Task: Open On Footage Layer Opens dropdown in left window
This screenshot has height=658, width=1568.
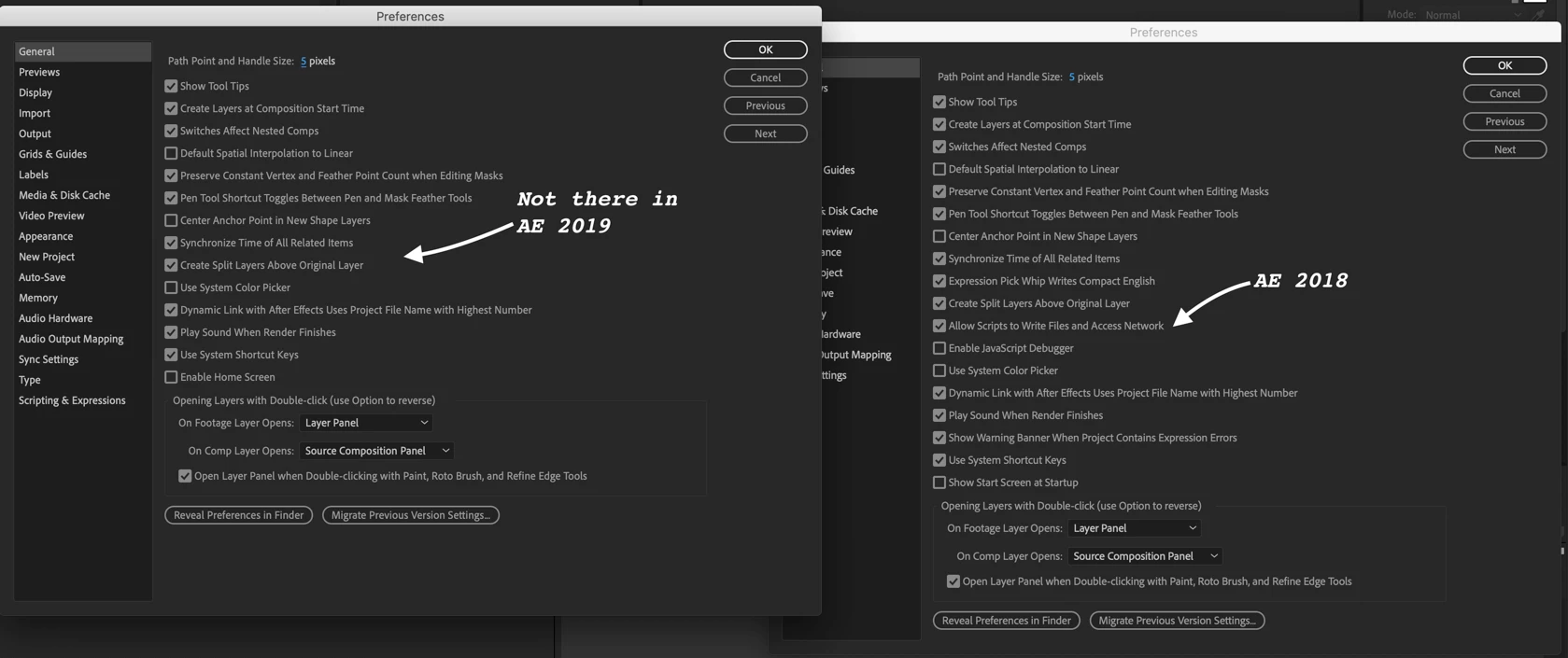Action: (366, 423)
